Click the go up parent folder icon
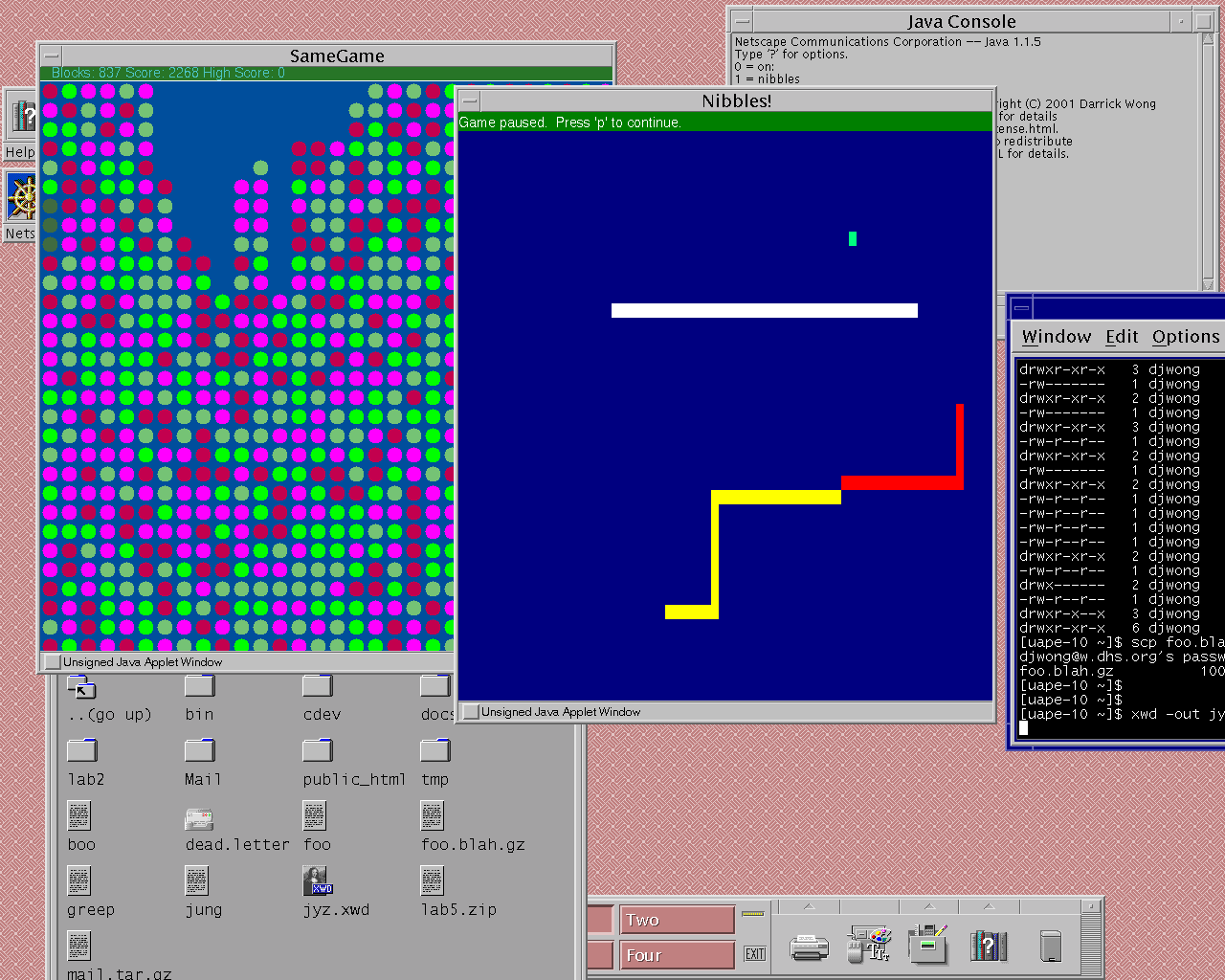1225x980 pixels. pos(81,686)
